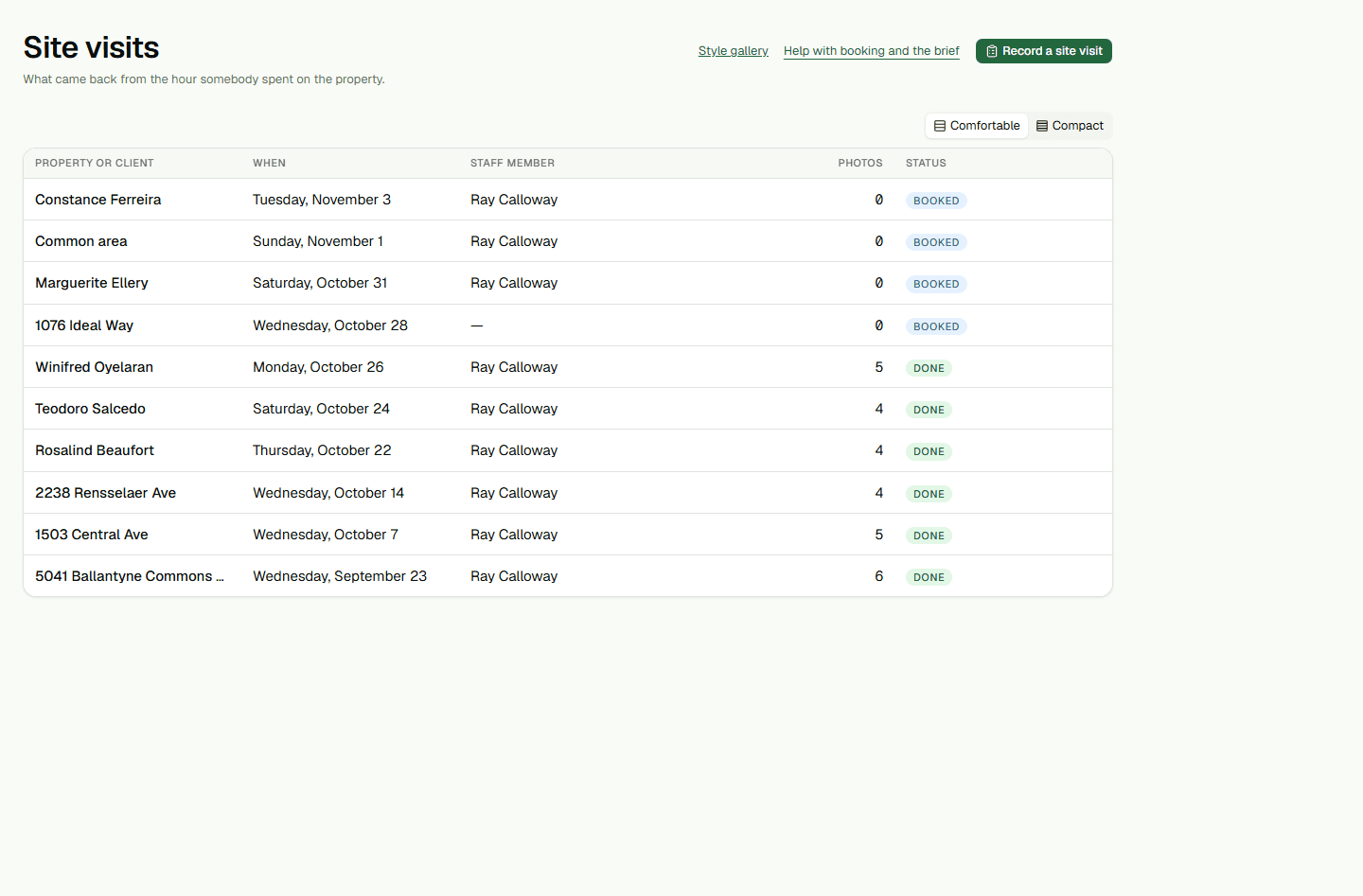
Task: Open Help with booking and the brief
Action: click(x=872, y=51)
